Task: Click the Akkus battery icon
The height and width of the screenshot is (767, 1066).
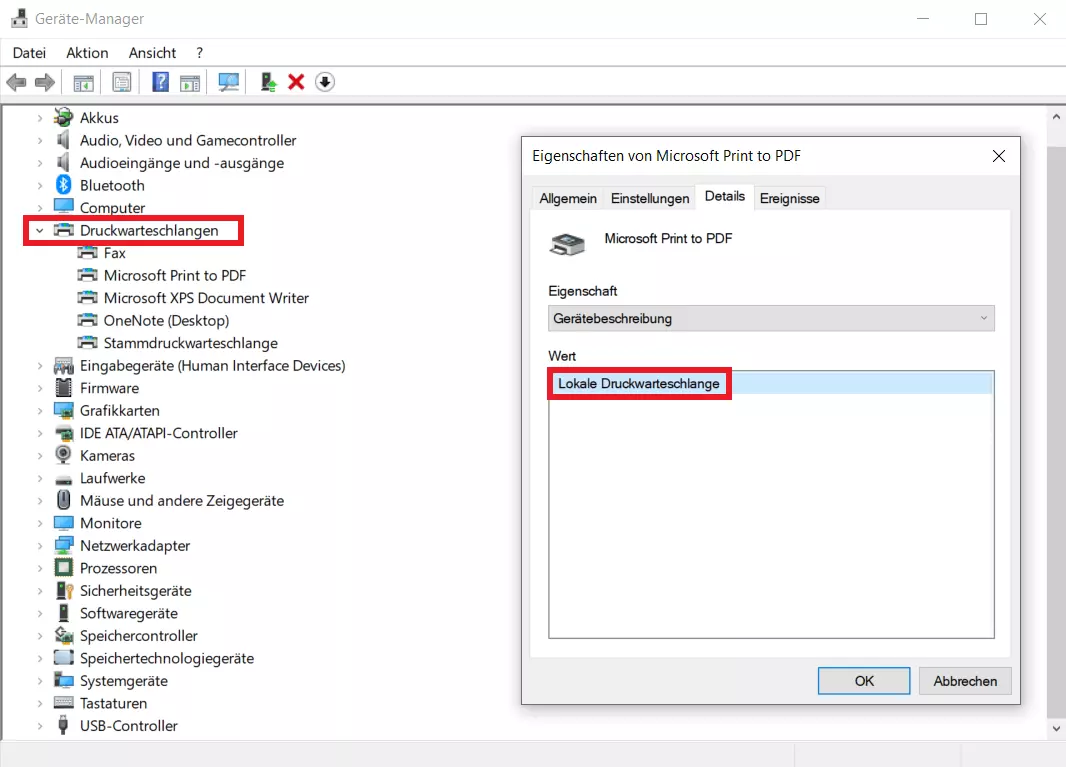Action: pos(63,117)
